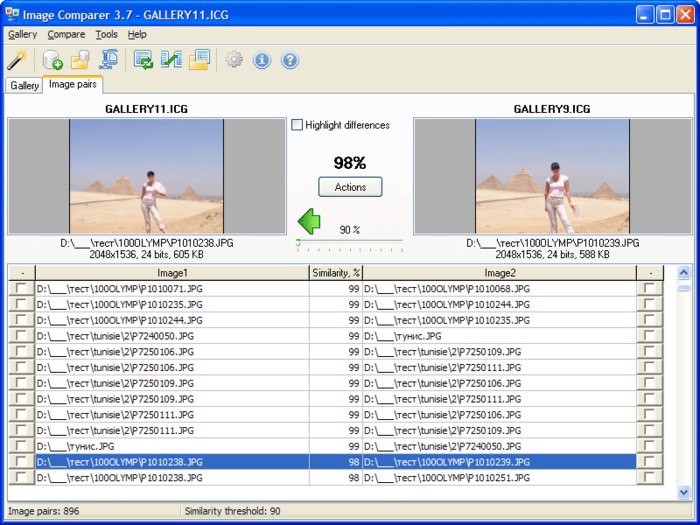This screenshot has height=525, width=700.
Task: Enable Highlight differences checkbox
Action: click(x=297, y=125)
